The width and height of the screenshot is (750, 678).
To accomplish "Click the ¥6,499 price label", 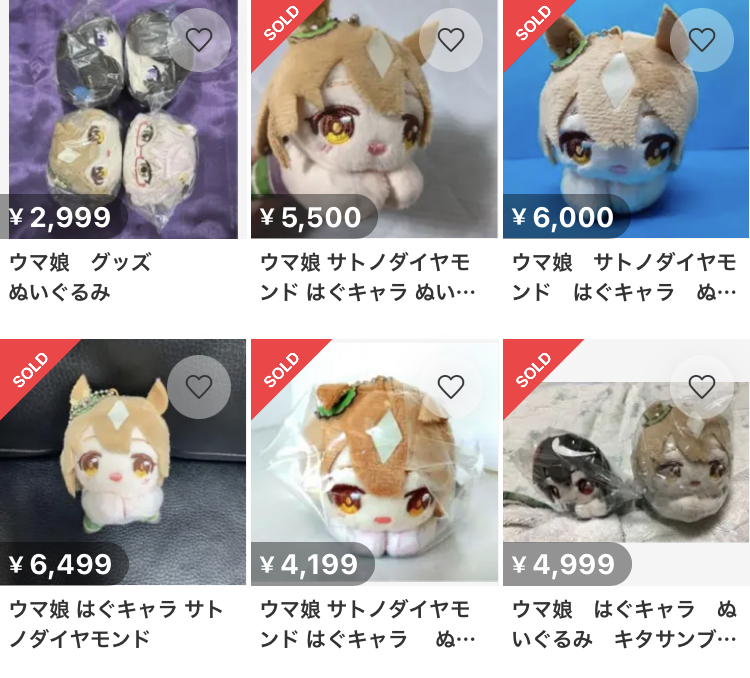I will pyautogui.click(x=61, y=564).
